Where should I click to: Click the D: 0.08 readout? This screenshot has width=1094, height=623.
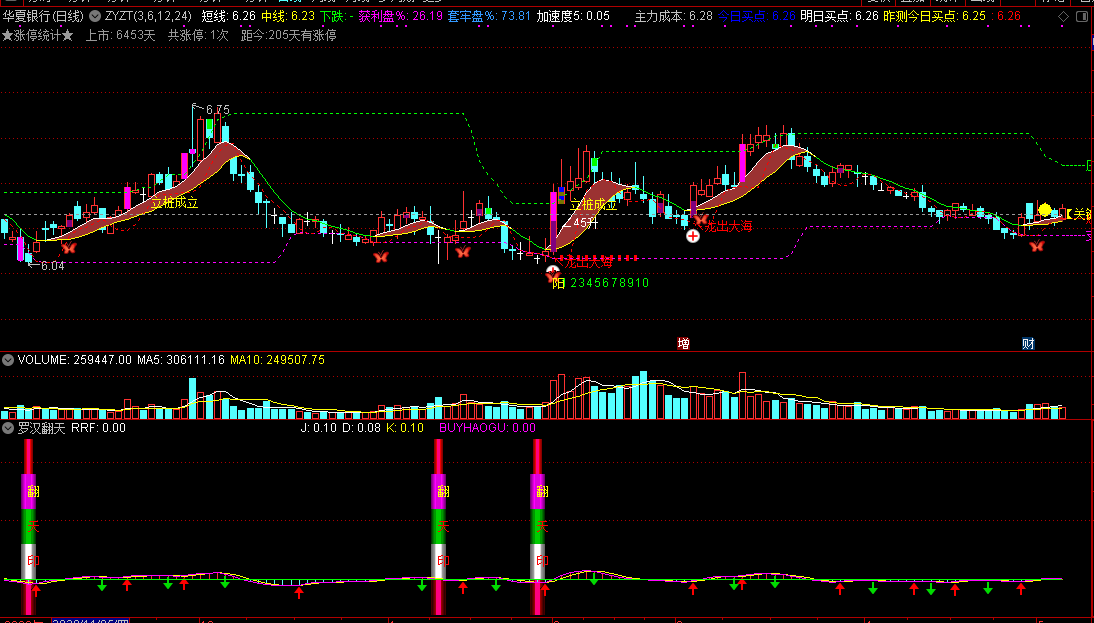(361, 428)
